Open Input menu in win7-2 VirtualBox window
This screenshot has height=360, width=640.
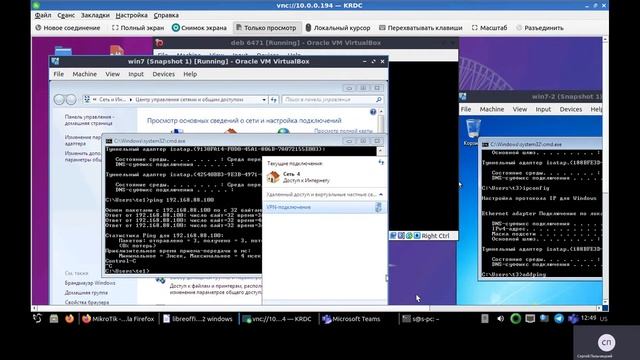tap(543, 109)
